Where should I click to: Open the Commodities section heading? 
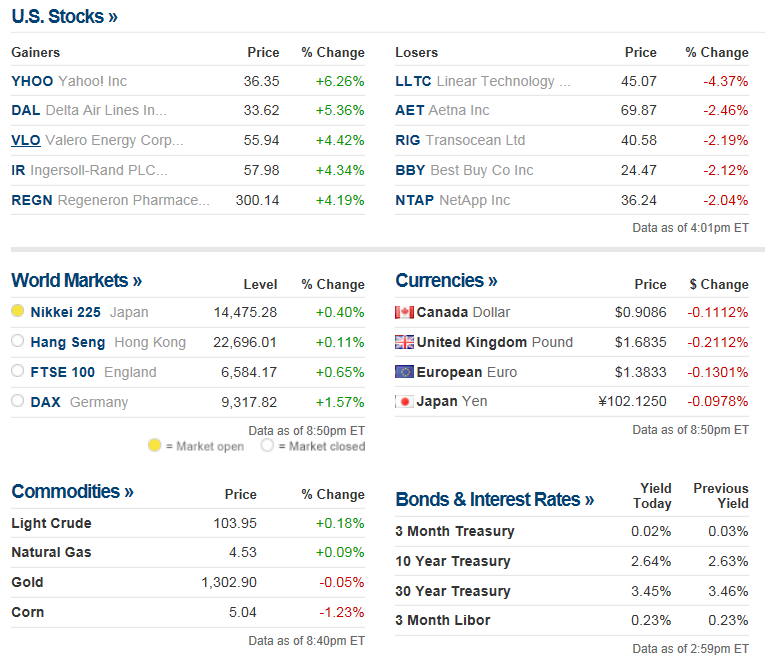click(x=72, y=492)
